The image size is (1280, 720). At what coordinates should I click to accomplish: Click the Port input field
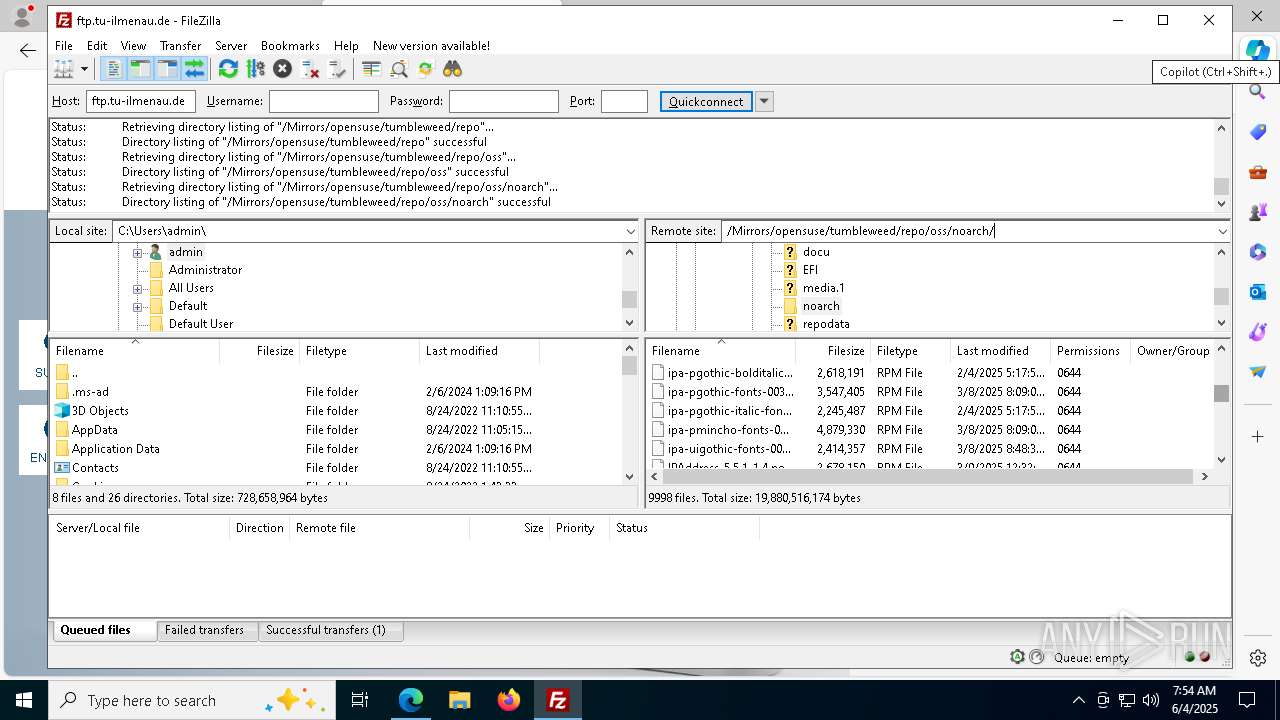click(x=624, y=101)
